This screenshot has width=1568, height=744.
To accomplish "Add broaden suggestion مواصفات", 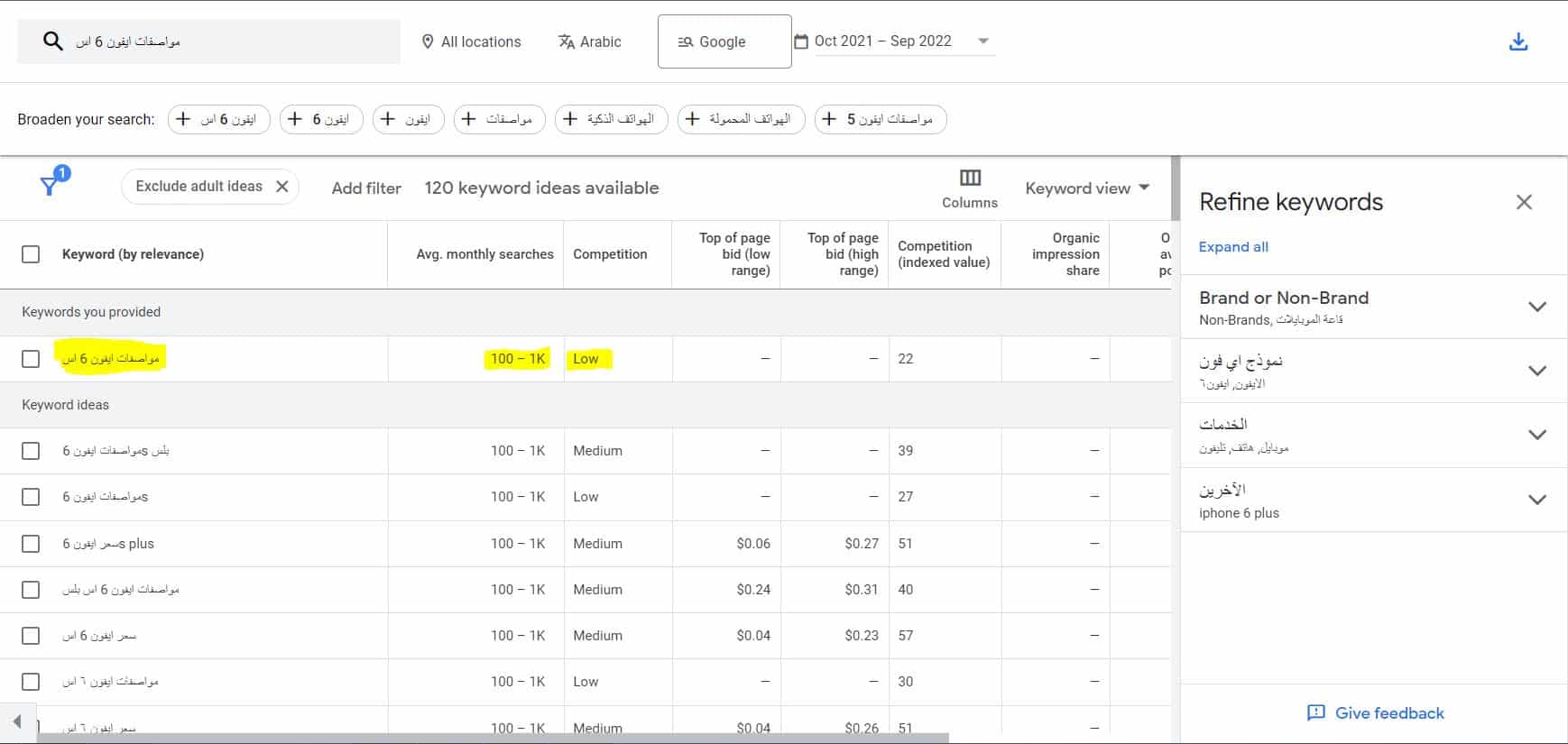I will click(x=500, y=119).
